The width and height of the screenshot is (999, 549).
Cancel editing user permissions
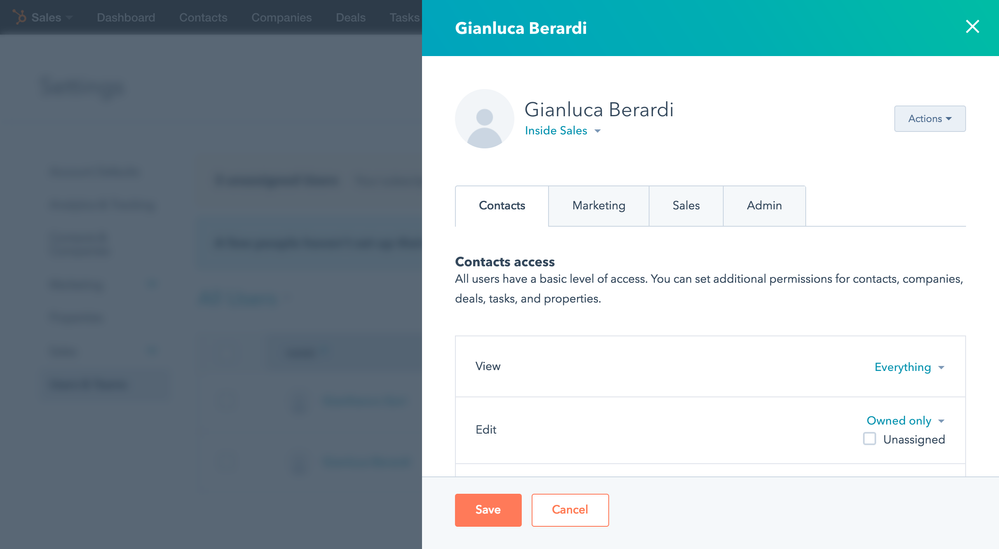pos(570,510)
